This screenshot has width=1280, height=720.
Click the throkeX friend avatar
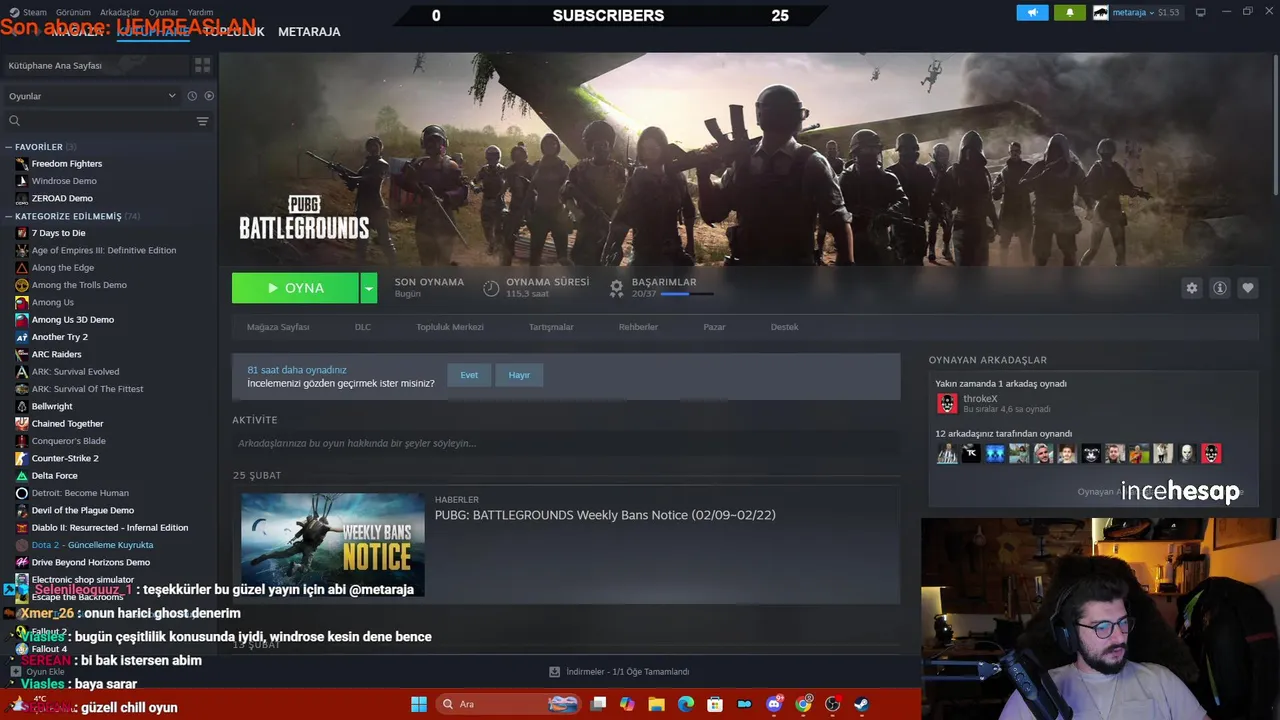[x=947, y=404]
